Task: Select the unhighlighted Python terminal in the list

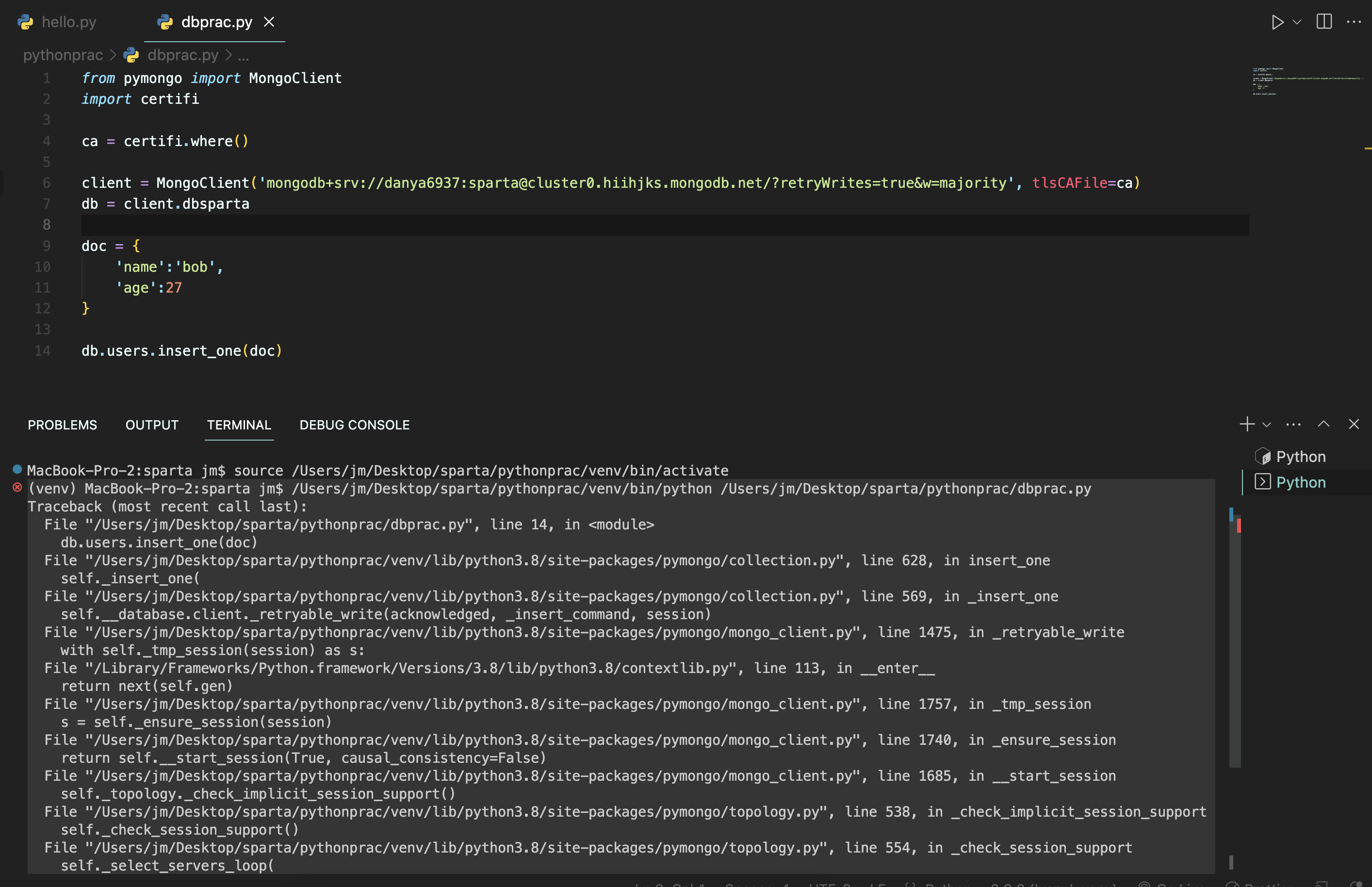Action: pos(1301,457)
